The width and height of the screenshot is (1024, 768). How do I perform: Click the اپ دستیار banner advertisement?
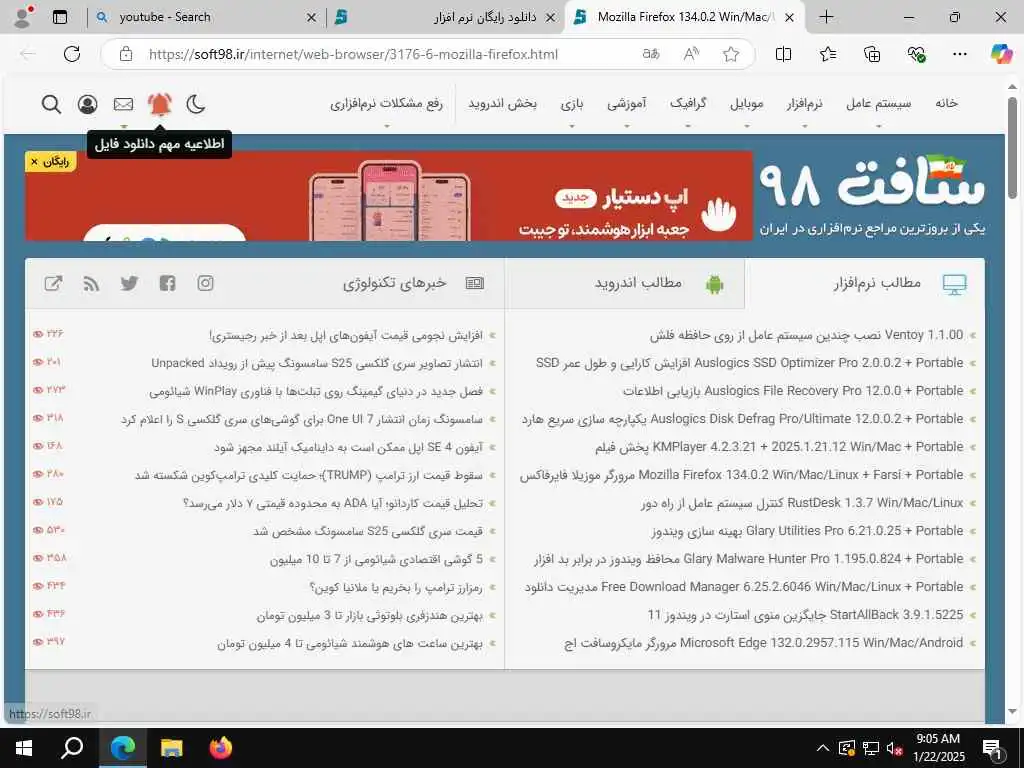coord(389,196)
